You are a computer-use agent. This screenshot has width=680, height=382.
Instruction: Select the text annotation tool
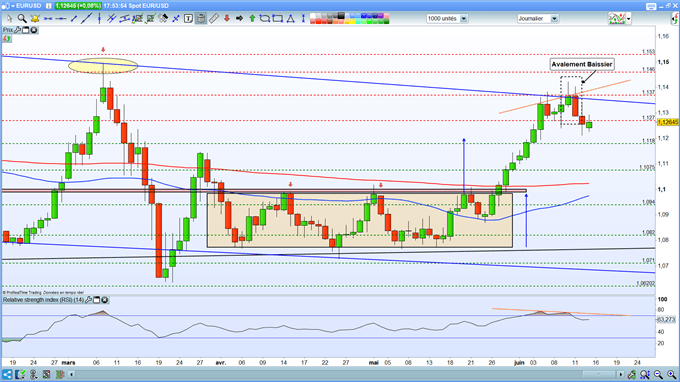pos(188,19)
